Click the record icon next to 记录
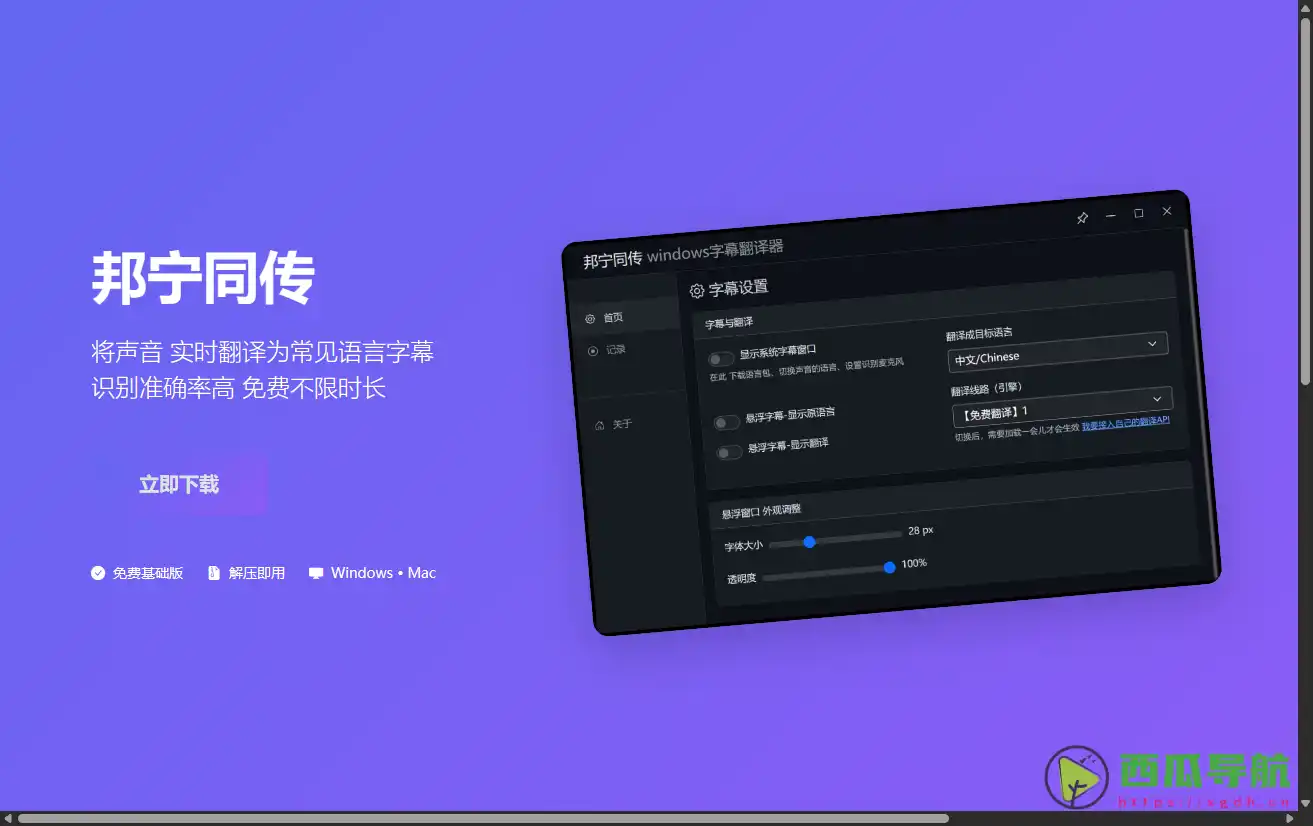 tap(593, 349)
